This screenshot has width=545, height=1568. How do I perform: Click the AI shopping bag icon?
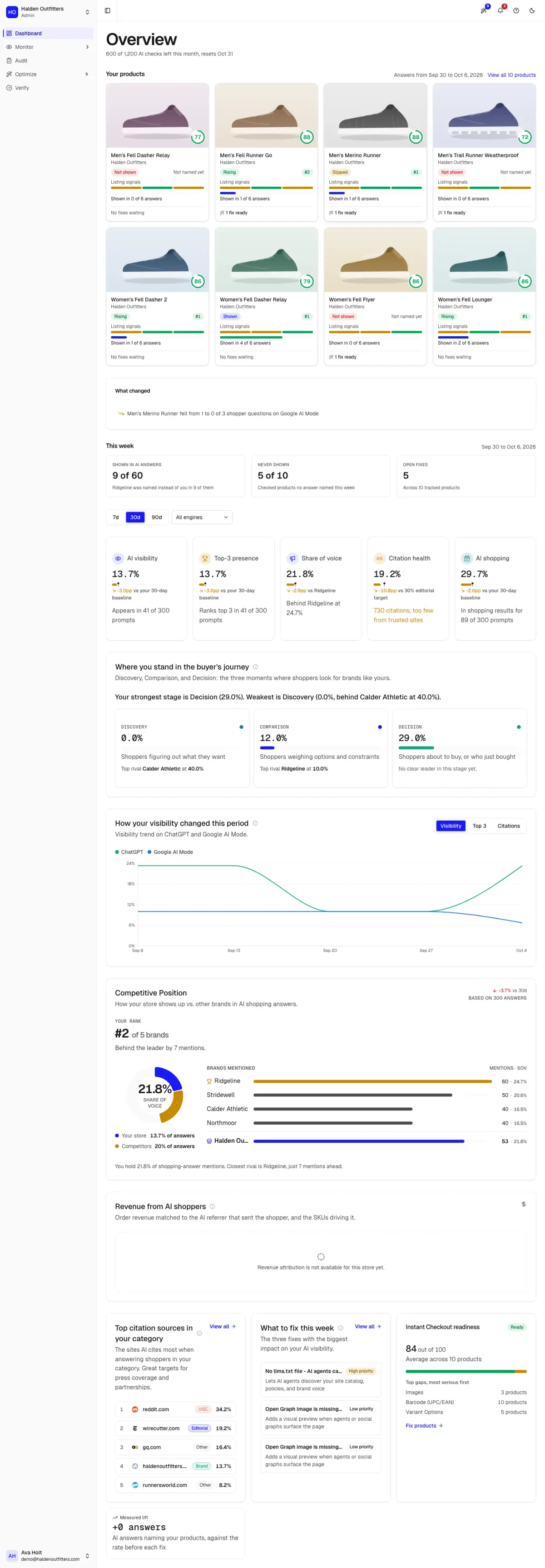pyautogui.click(x=466, y=558)
